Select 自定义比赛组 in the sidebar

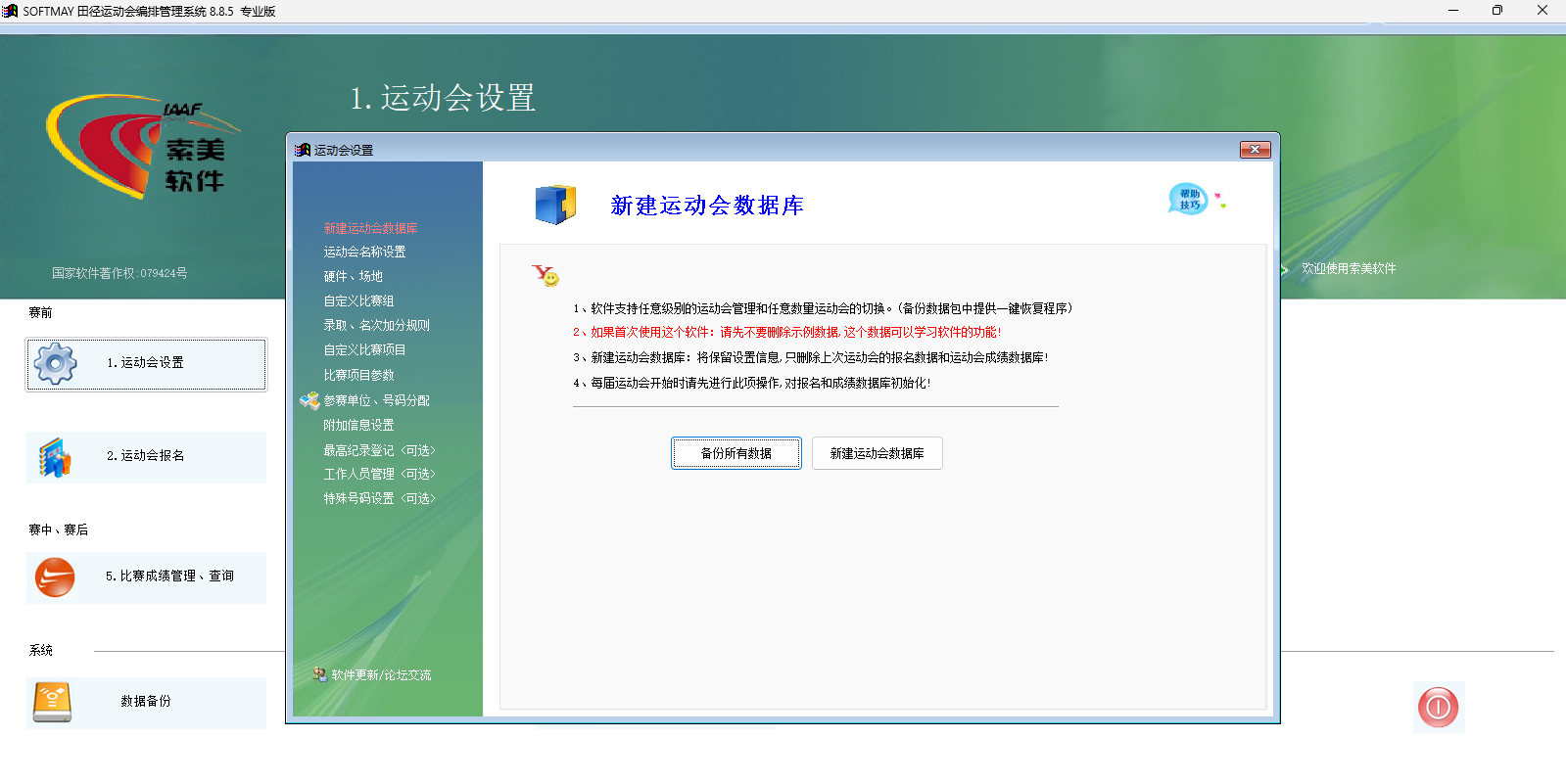click(x=358, y=300)
